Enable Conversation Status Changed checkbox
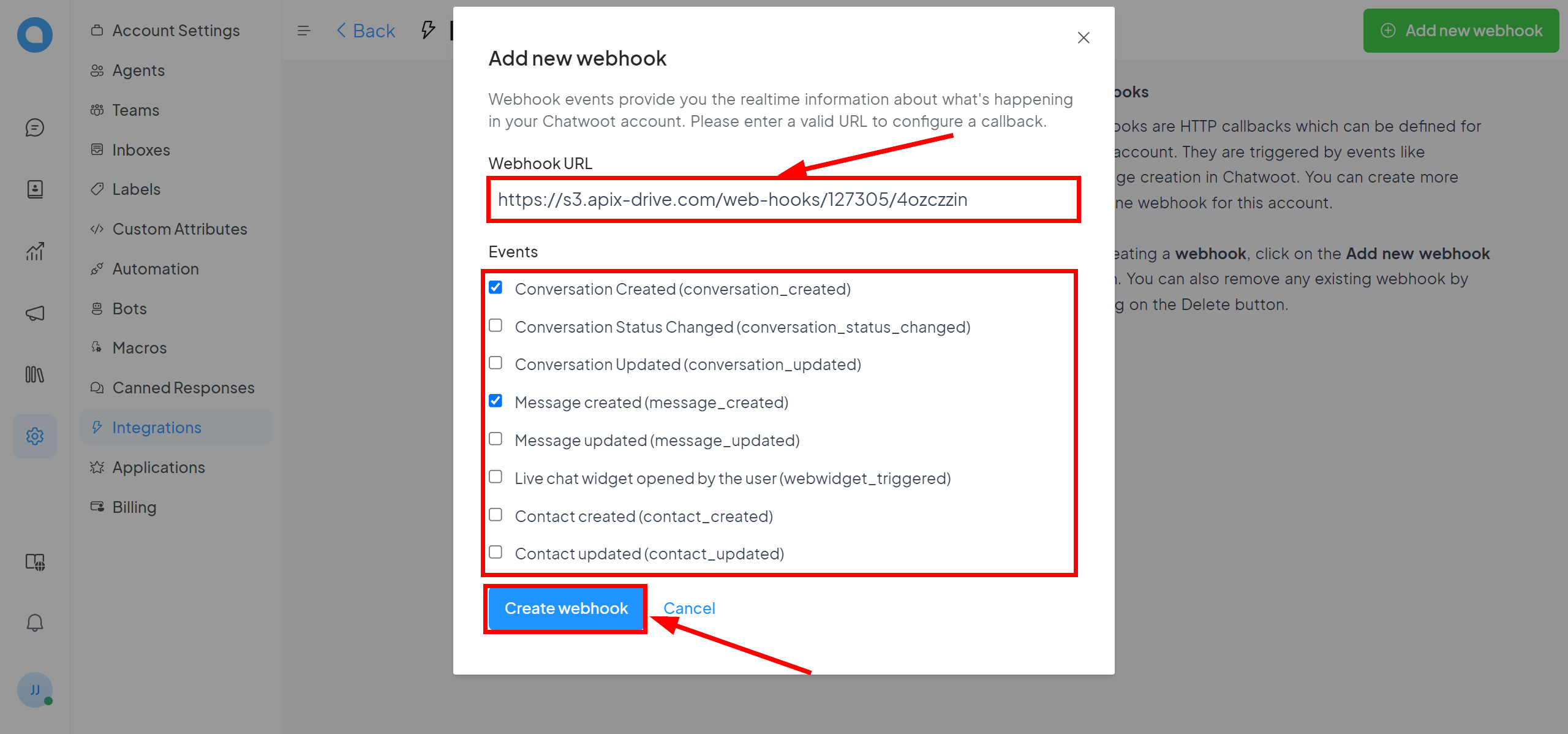 pyautogui.click(x=497, y=326)
